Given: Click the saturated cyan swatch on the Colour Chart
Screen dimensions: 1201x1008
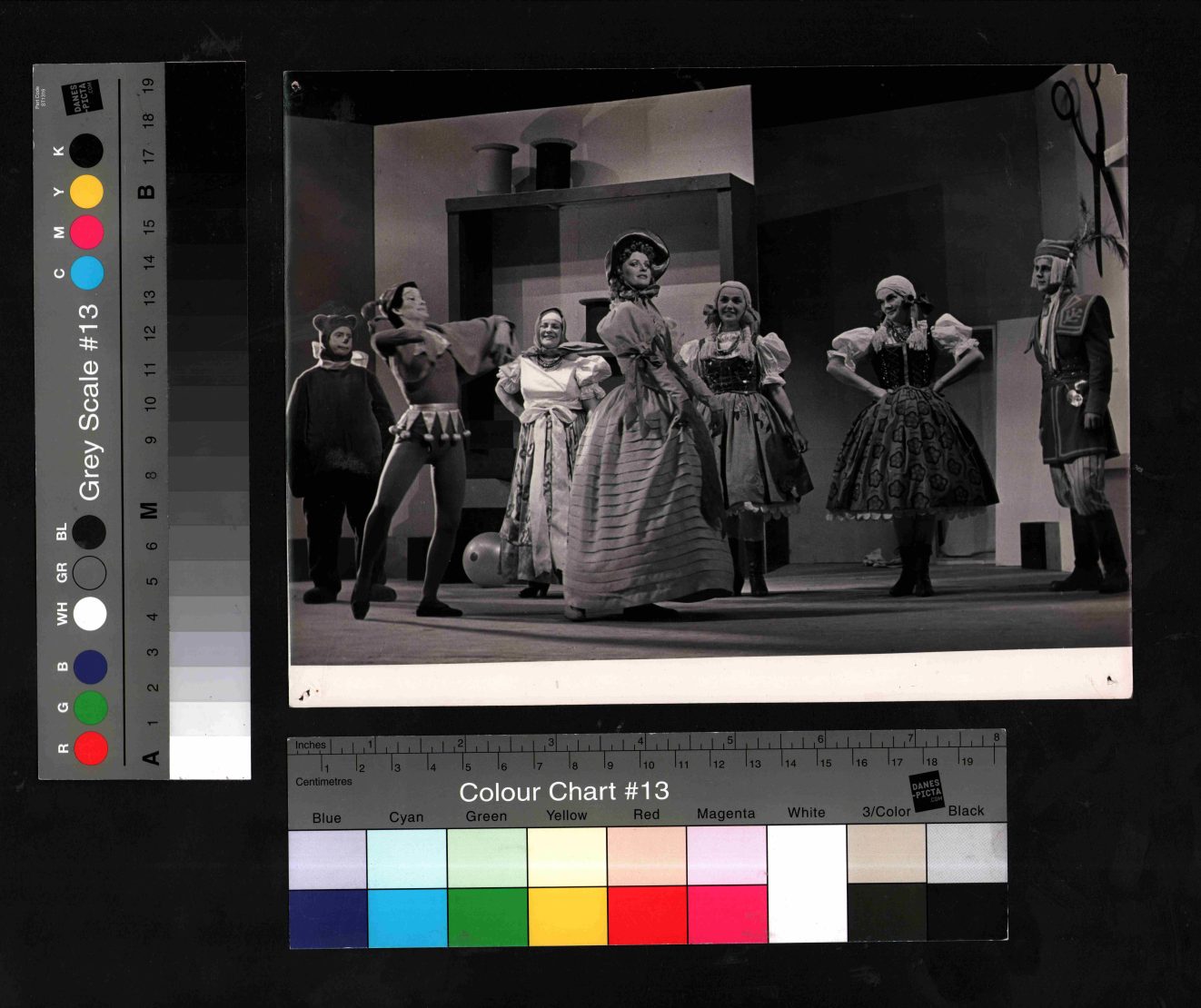Looking at the screenshot, I should click(407, 917).
